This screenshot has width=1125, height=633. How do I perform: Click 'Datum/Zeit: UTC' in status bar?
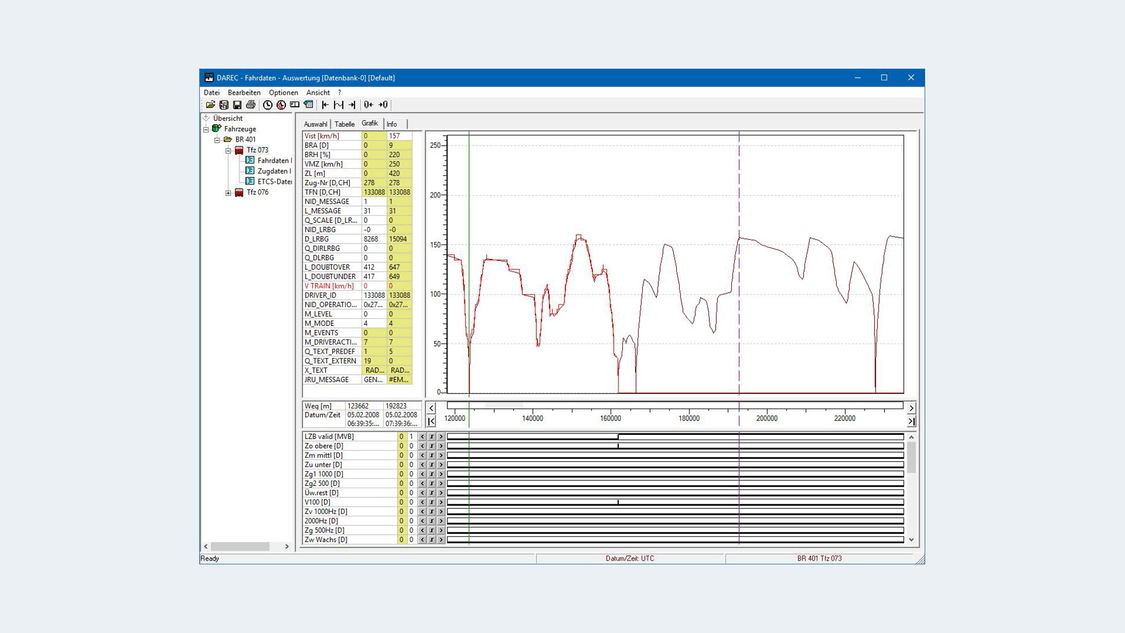[630, 558]
